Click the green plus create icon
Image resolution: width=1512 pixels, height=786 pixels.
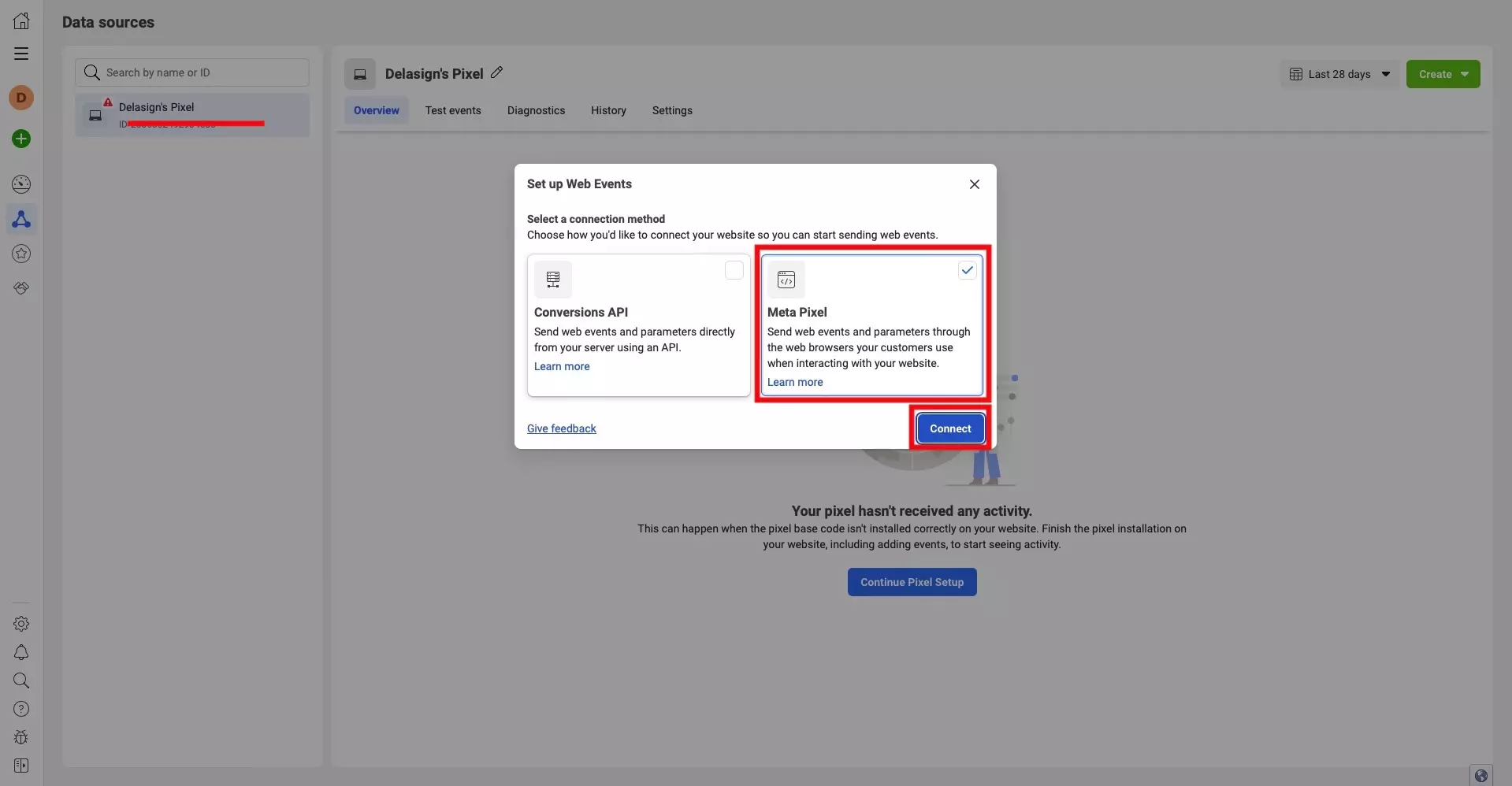click(x=21, y=139)
